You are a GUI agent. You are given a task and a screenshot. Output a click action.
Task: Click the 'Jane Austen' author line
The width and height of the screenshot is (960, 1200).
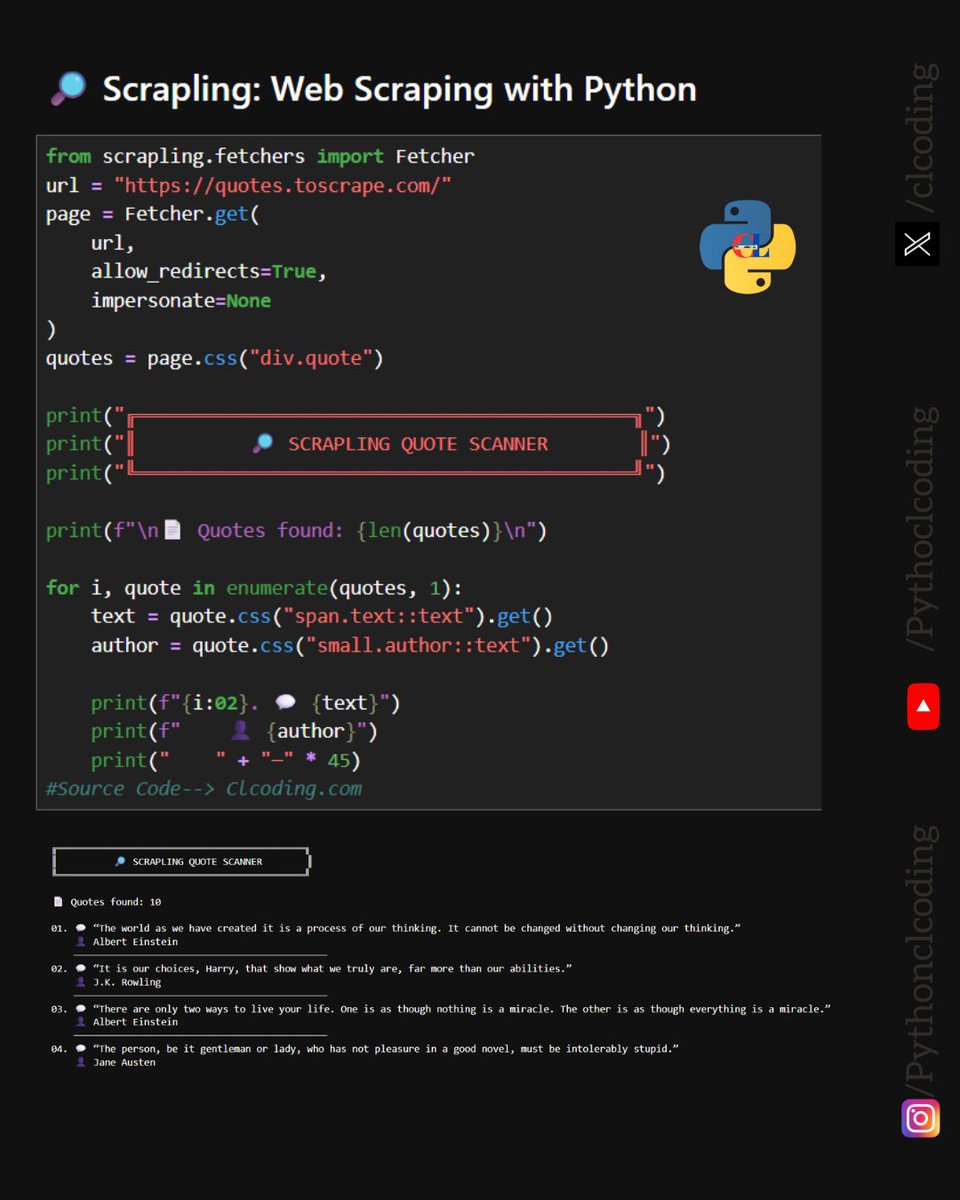pos(116,1062)
